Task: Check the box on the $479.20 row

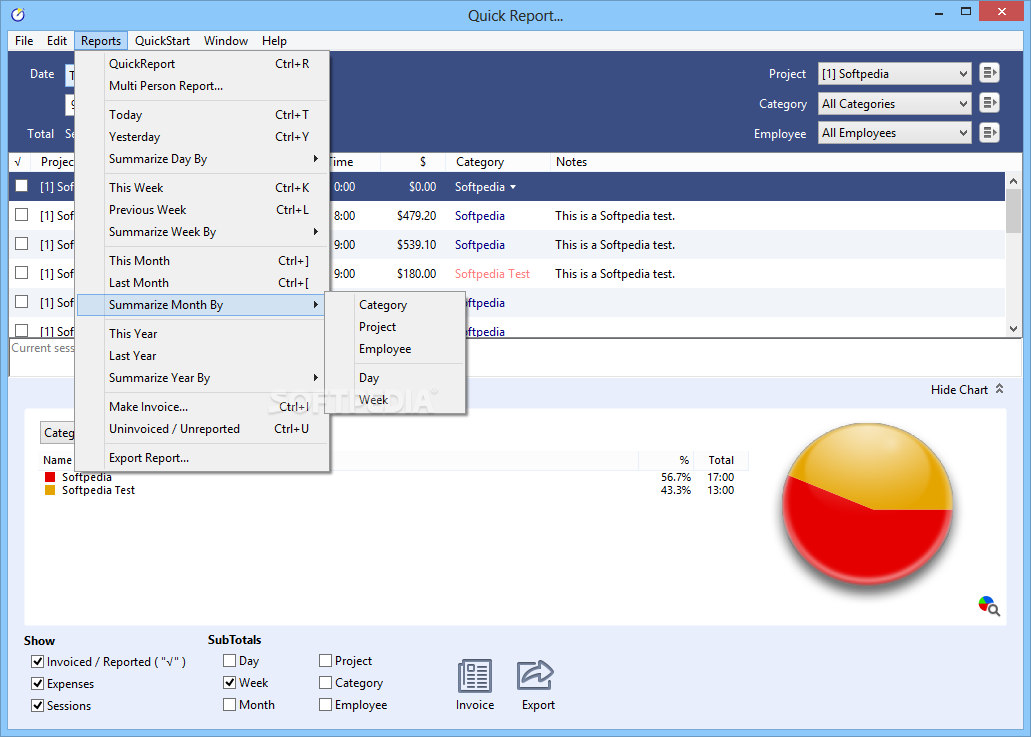Action: tap(22, 215)
